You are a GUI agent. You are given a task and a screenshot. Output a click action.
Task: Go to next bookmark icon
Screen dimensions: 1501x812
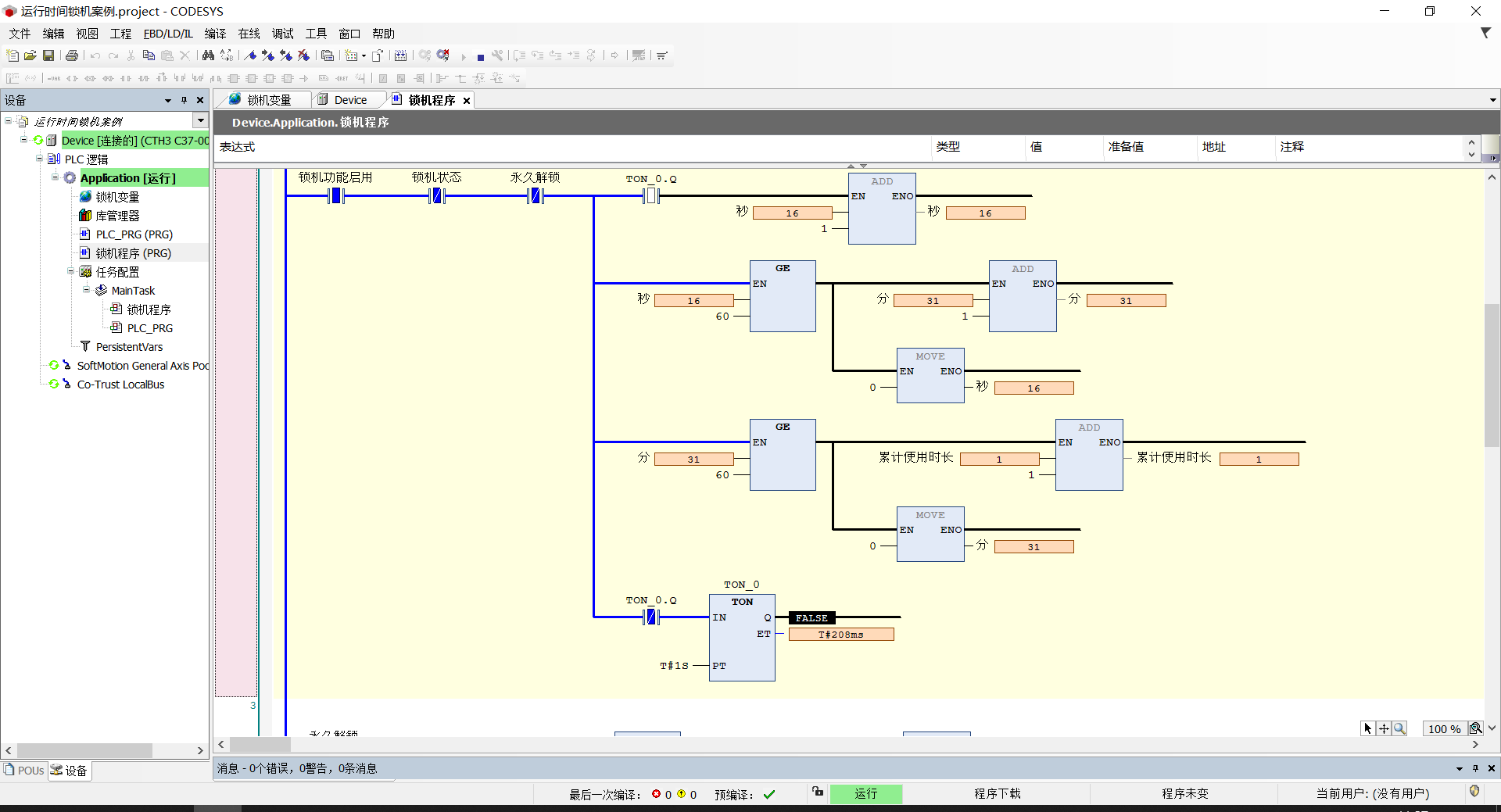268,55
